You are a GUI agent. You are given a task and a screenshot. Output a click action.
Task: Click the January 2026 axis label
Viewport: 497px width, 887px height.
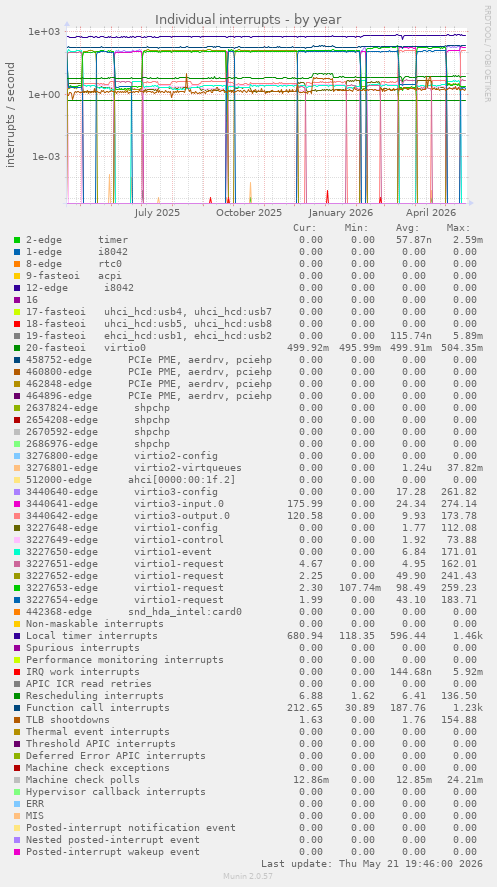coord(340,213)
